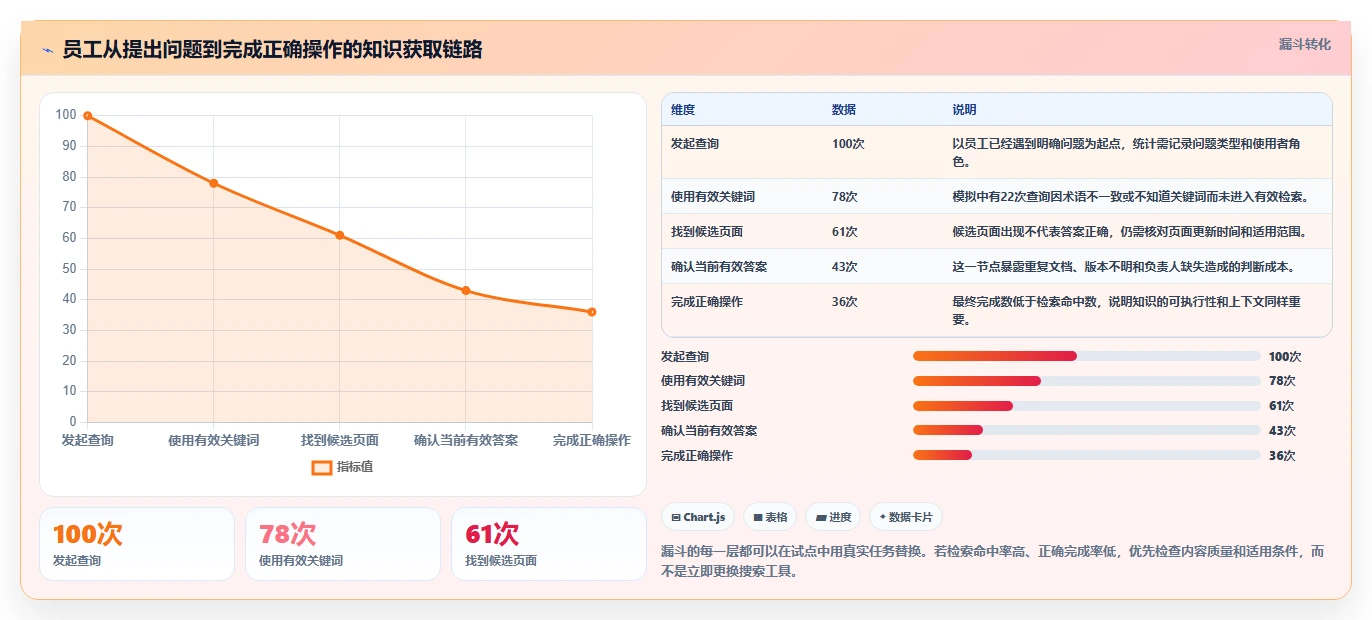Click the description starting 这一节点暴露重复文档
The width and height of the screenshot is (1372, 620).
(x=1124, y=267)
